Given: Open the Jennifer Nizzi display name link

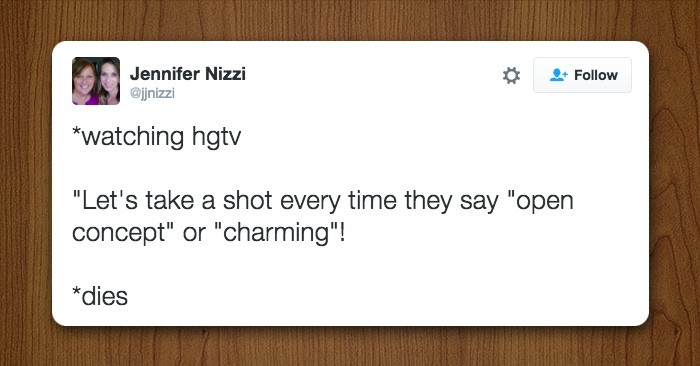Looking at the screenshot, I should click(x=188, y=74).
